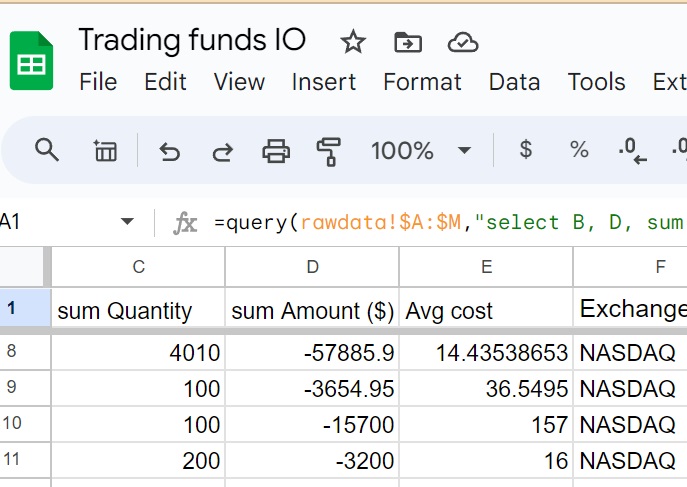Select the cell containing 14.43538653
This screenshot has width=687, height=487.
click(486, 352)
